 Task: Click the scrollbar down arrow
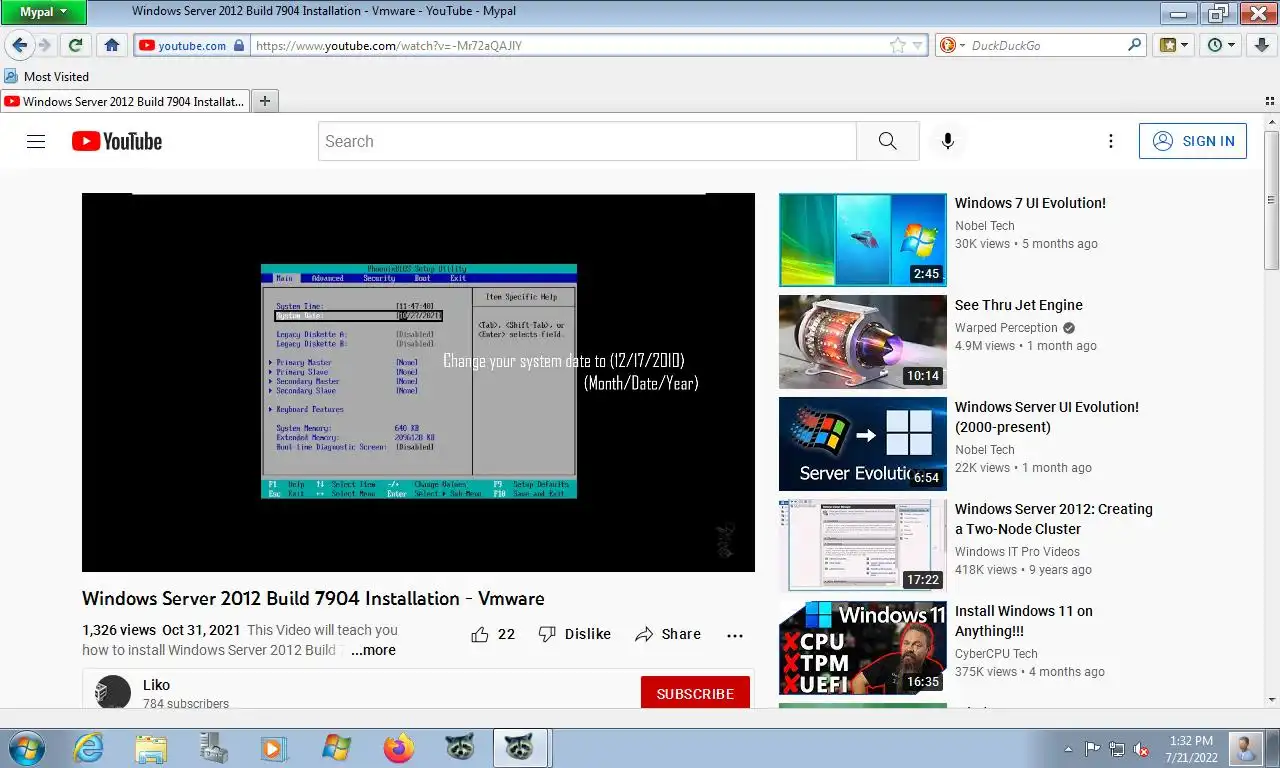1271,700
